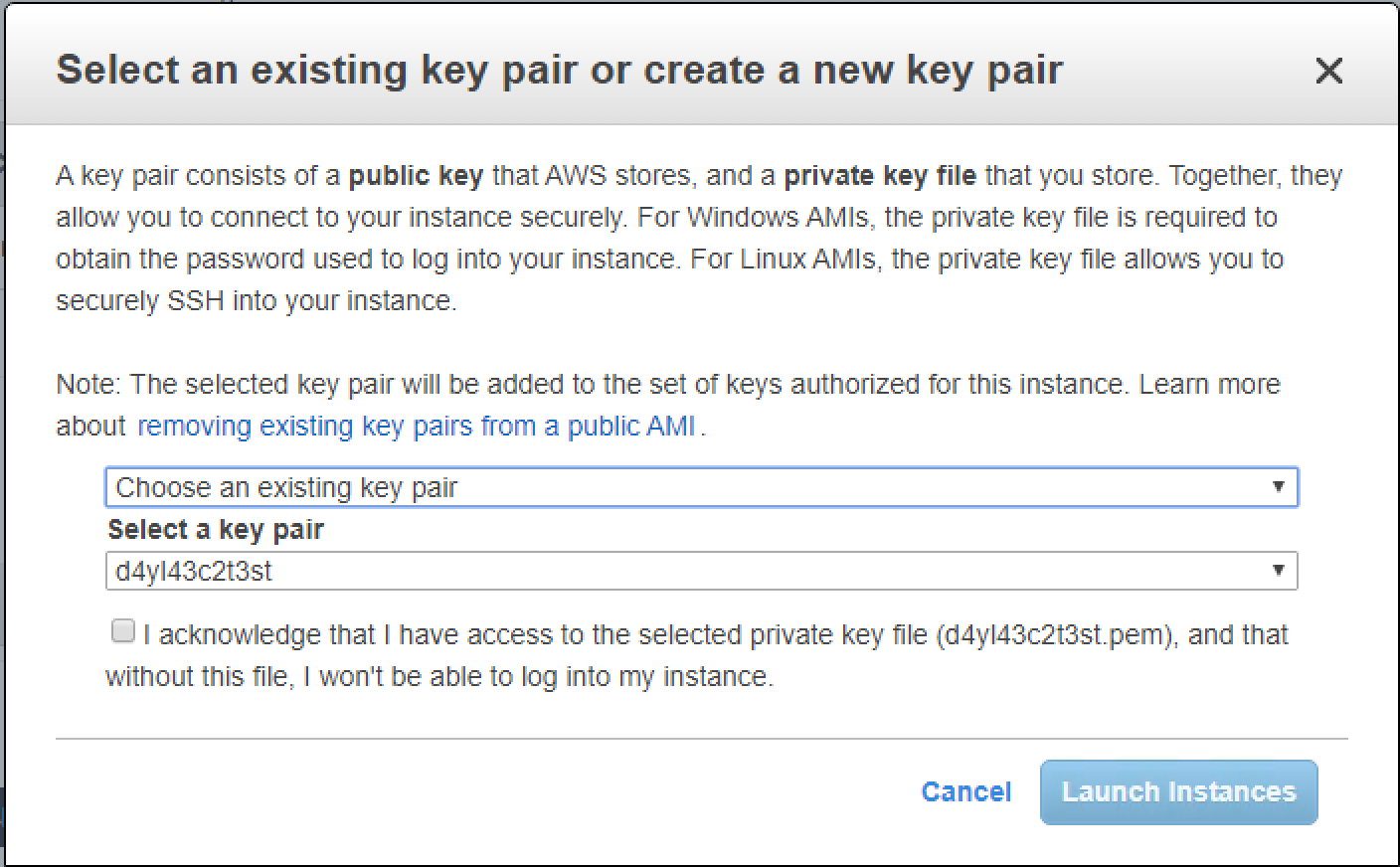Click the Launch Instances button
Image resolution: width=1400 pixels, height=867 pixels.
click(1178, 791)
